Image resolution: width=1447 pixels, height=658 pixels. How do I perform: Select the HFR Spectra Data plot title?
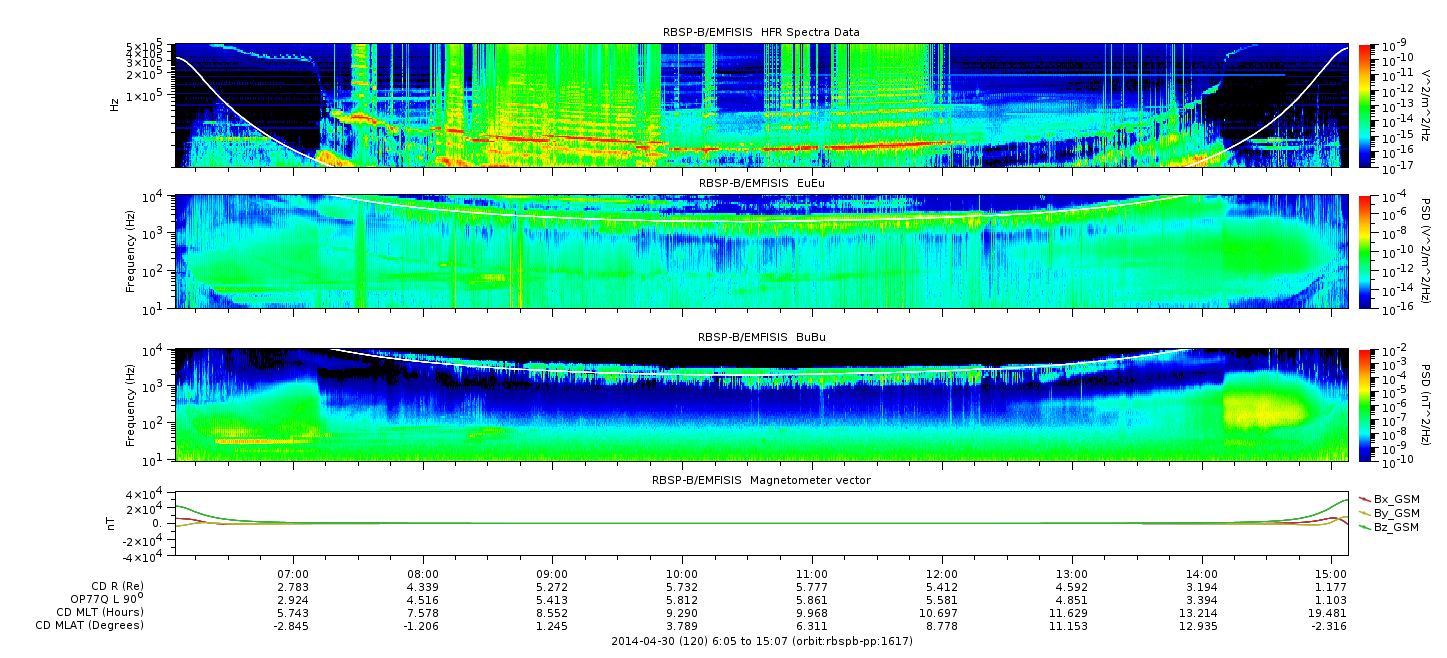pos(761,32)
